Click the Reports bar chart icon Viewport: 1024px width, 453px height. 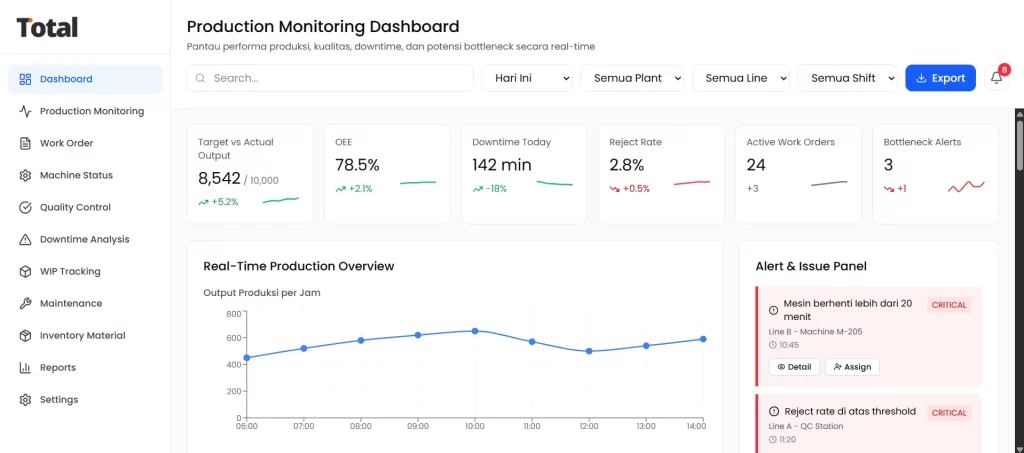[x=26, y=367]
